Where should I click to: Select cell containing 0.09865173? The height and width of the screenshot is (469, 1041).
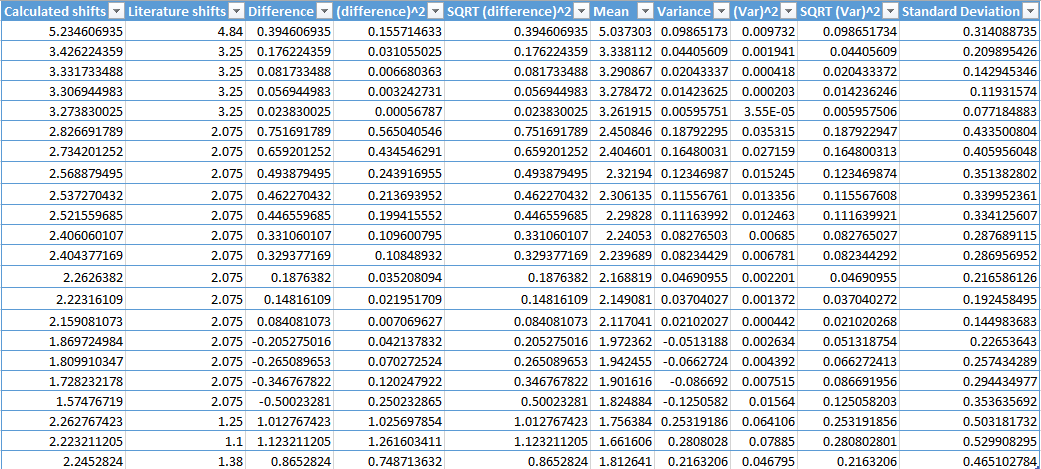coord(693,31)
